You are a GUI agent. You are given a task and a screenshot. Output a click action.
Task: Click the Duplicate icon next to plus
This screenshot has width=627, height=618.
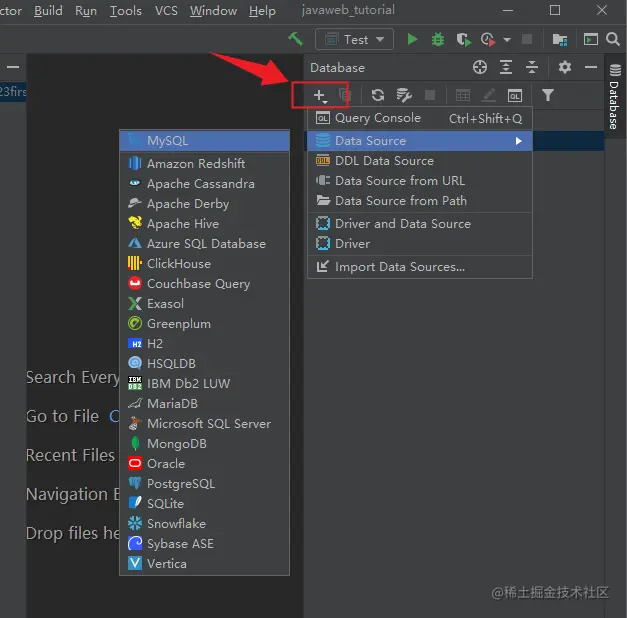point(345,95)
